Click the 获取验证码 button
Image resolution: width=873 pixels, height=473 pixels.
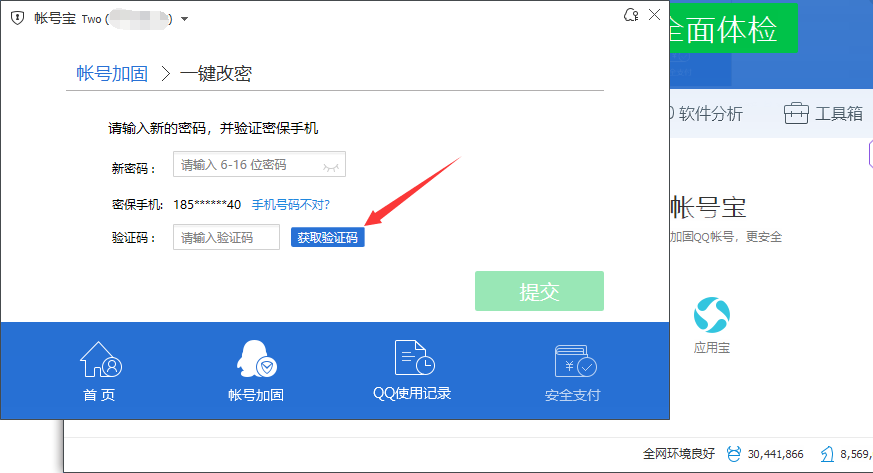(327, 238)
